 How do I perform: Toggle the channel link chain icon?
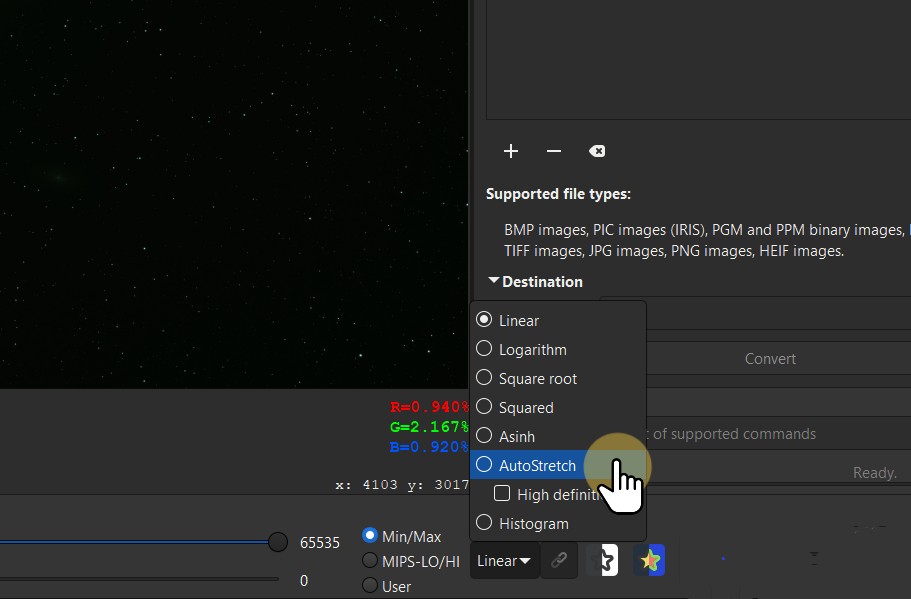[560, 561]
